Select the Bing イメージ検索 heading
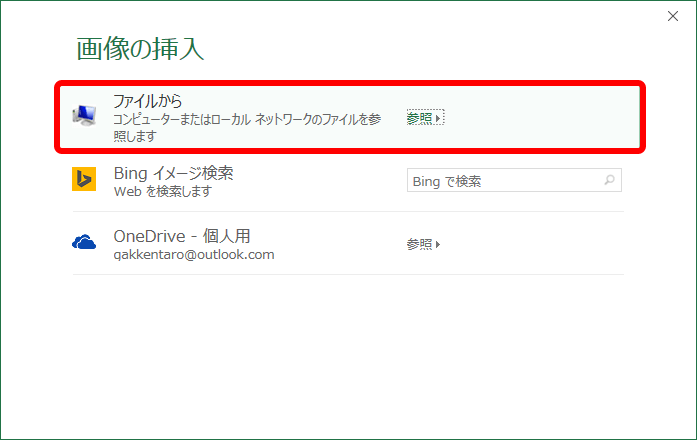Viewport: 697px width, 440px height. 173,173
